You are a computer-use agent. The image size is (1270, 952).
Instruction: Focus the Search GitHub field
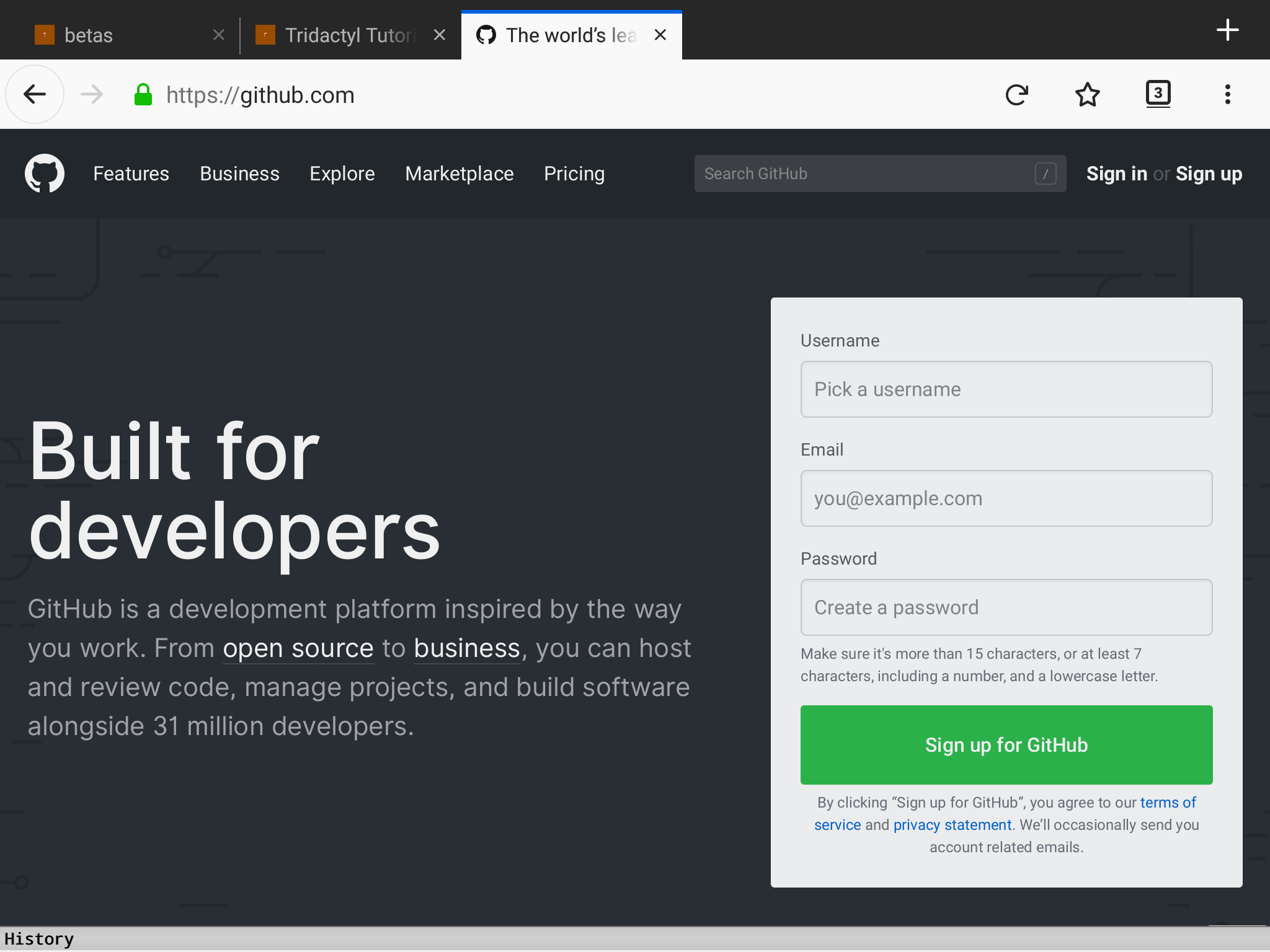point(880,174)
